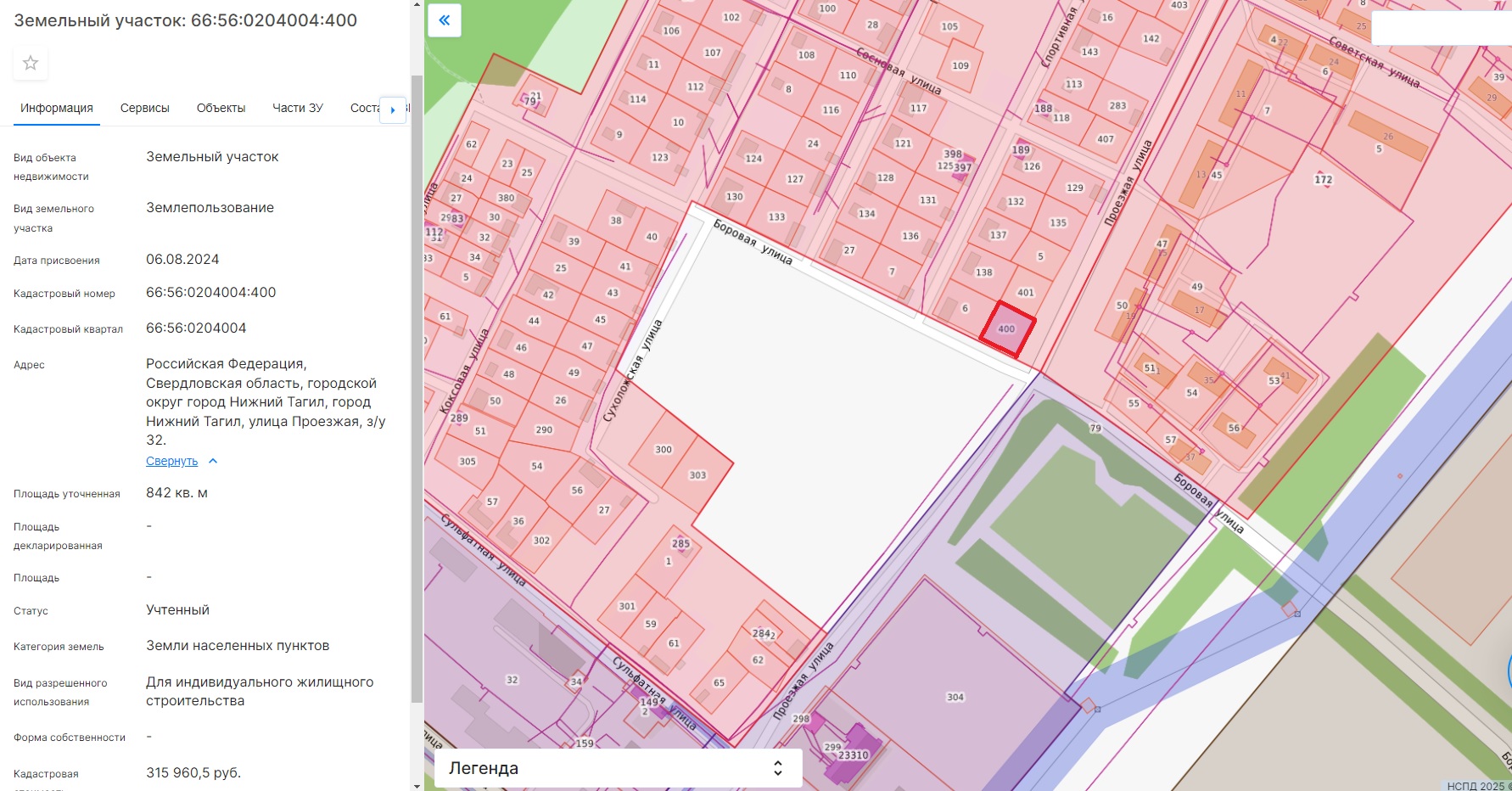The height and width of the screenshot is (791, 1512).
Task: Select parcel 401 above parcel 400
Action: pyautogui.click(x=1026, y=293)
